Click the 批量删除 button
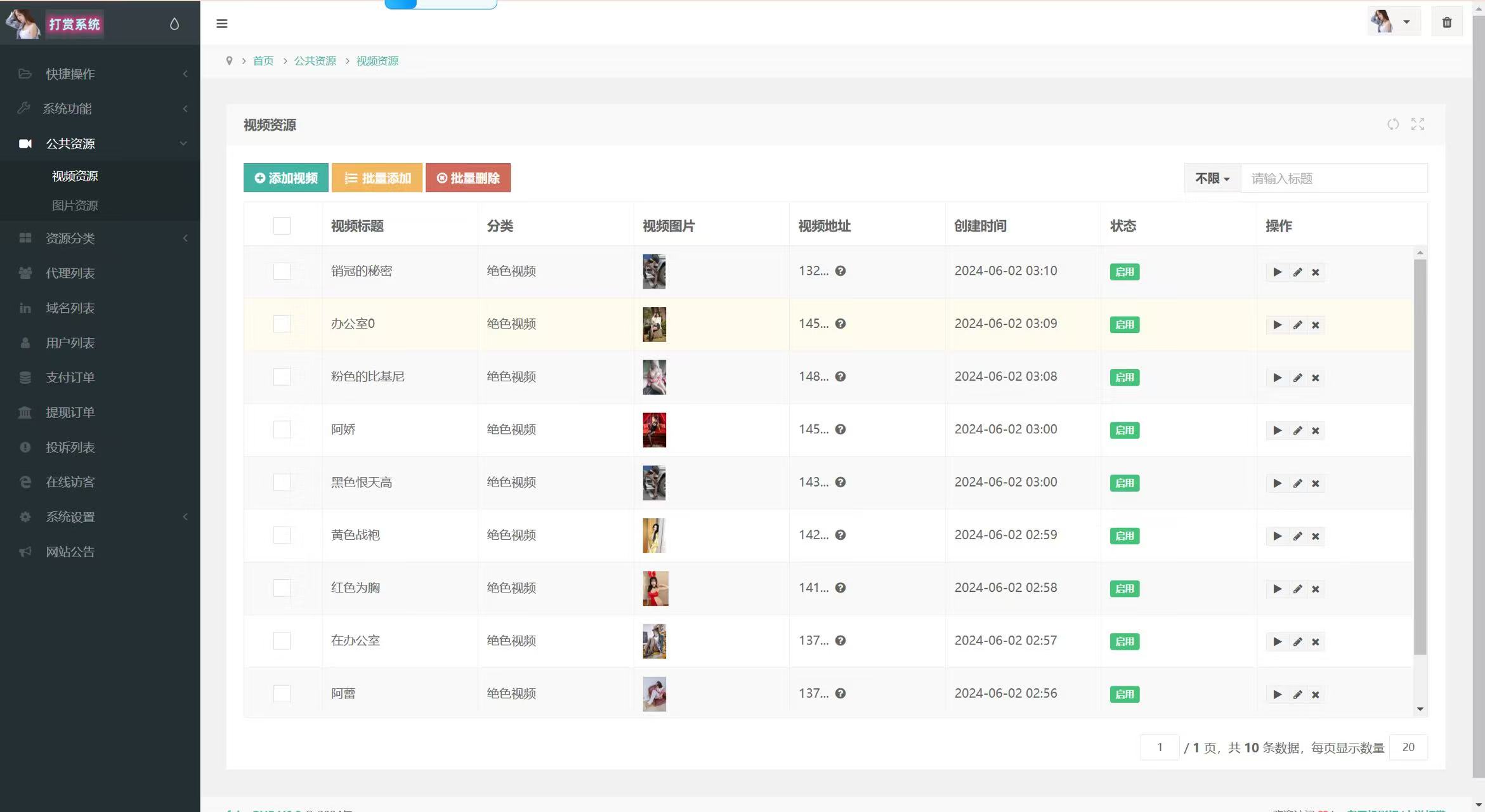 [468, 178]
